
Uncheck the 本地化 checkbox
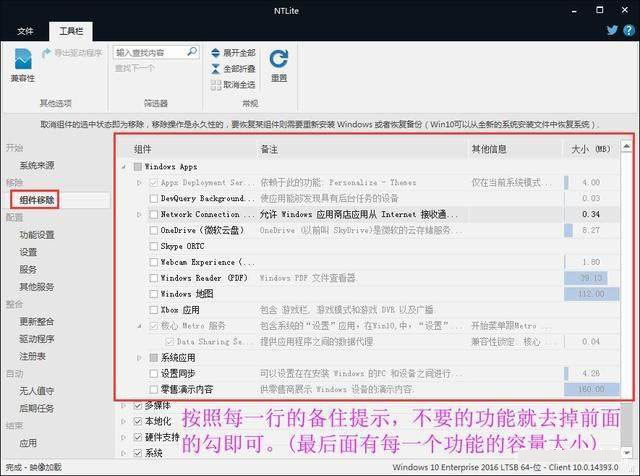tap(138, 421)
